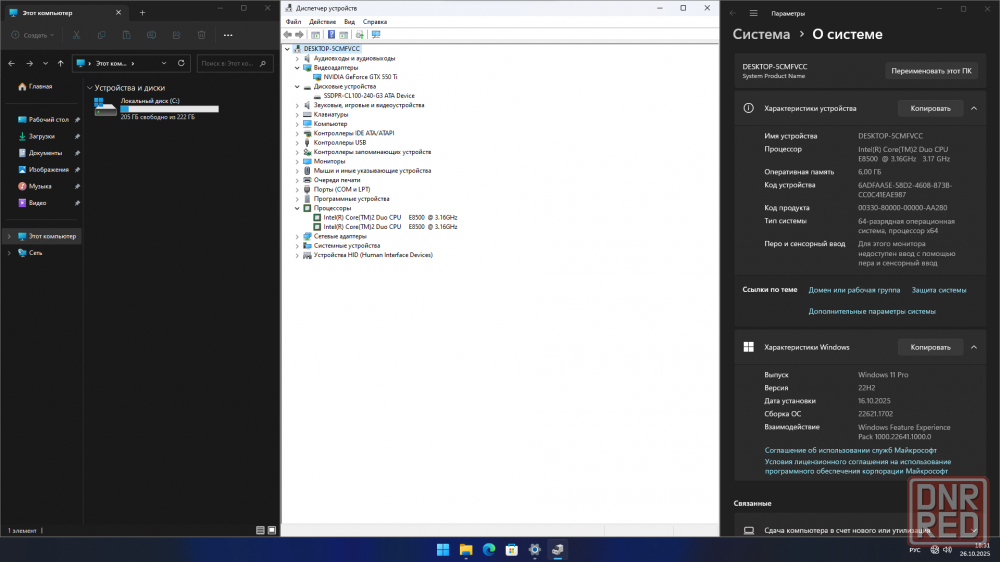1000x562 pixels.
Task: Click the Переименовать этот ПК button
Action: tap(930, 71)
